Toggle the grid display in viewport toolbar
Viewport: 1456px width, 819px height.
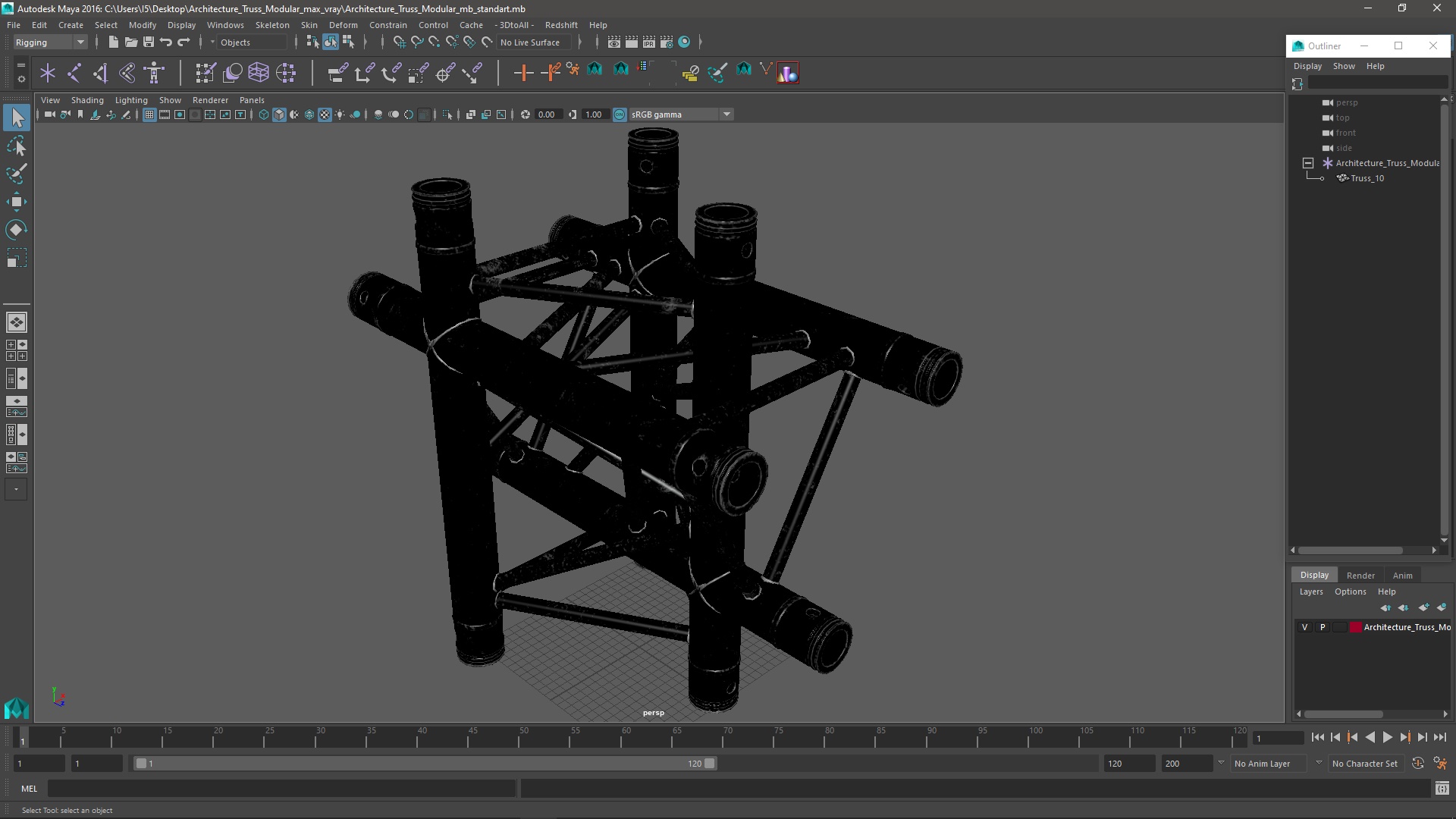149,115
